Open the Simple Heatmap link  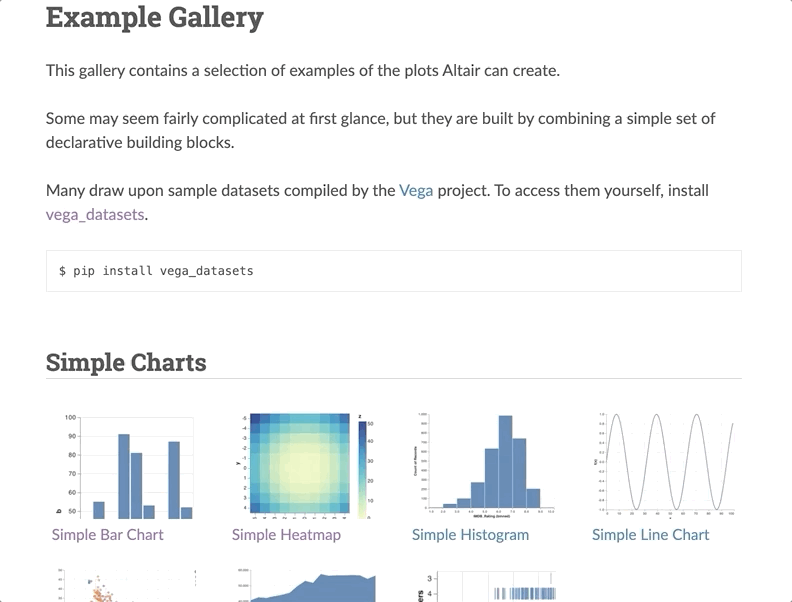[286, 534]
